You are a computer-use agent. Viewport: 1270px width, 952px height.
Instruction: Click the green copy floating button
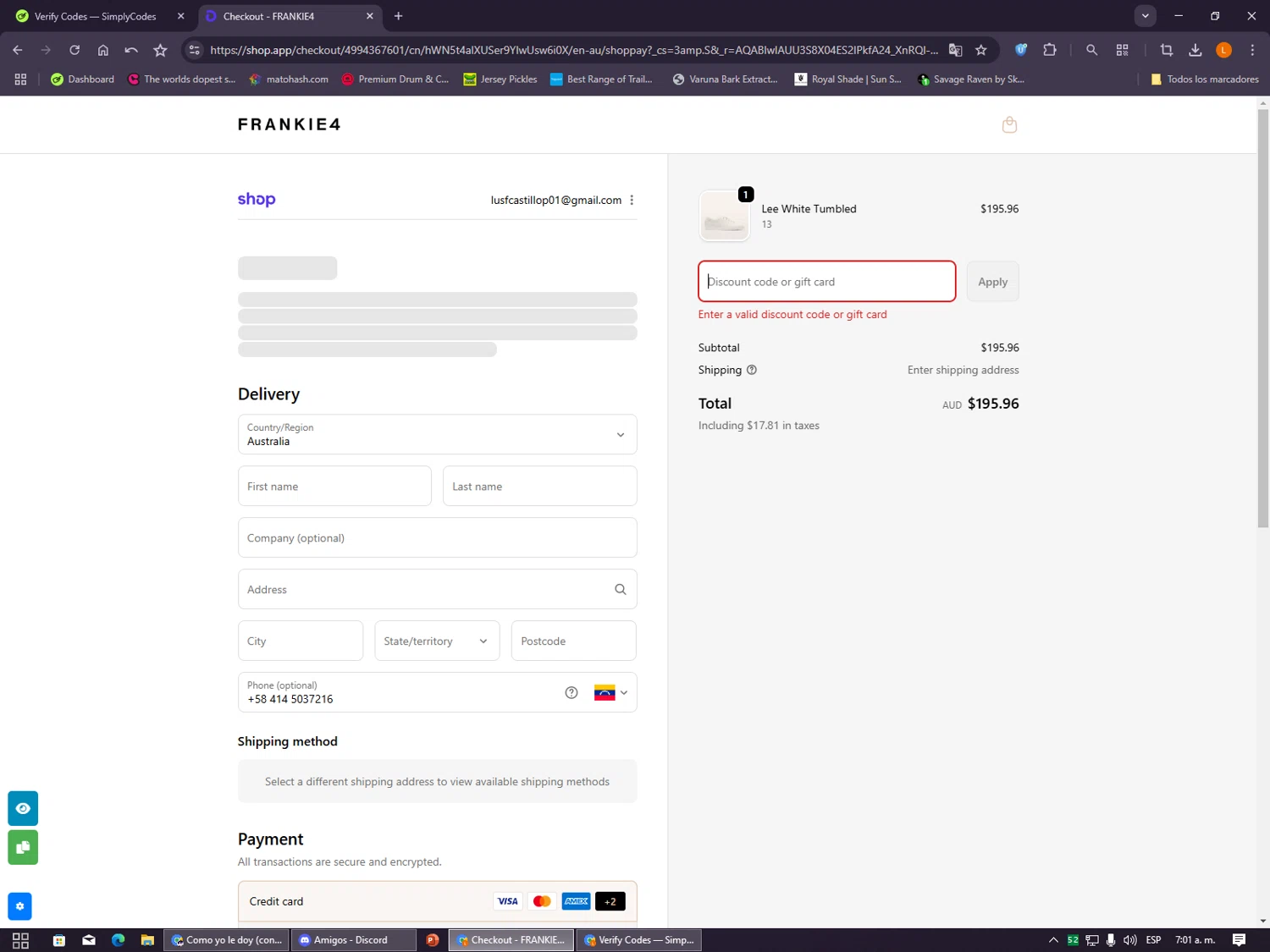pyautogui.click(x=23, y=847)
